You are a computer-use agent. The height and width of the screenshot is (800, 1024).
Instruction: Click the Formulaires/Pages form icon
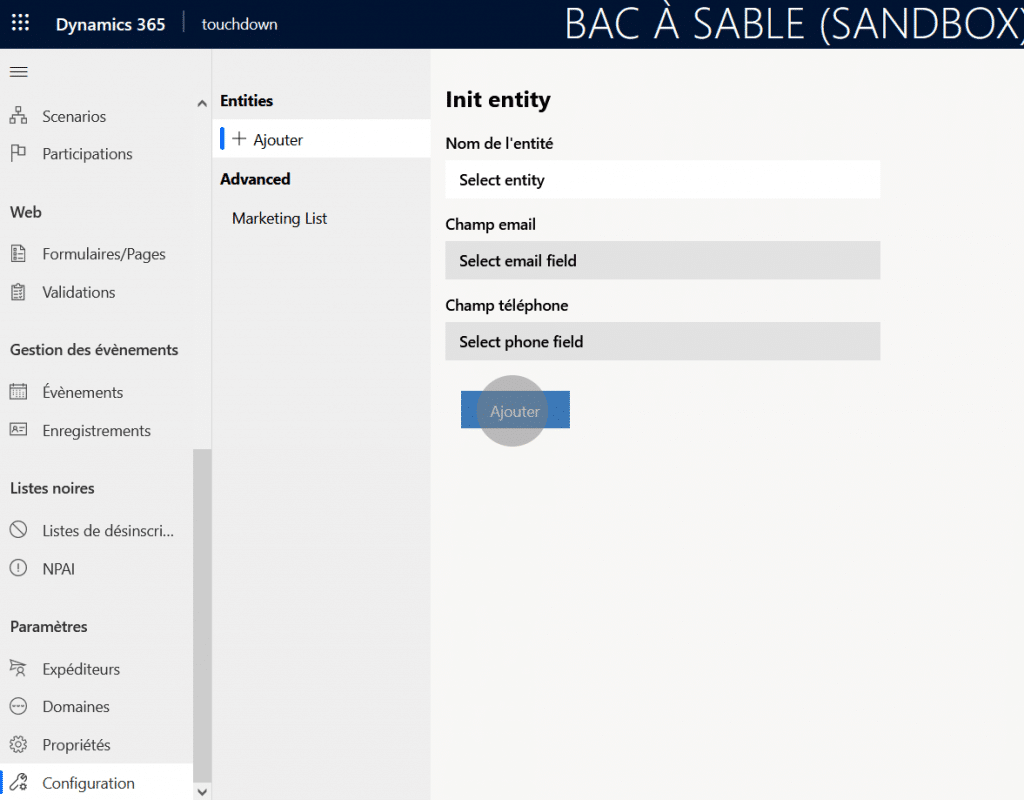click(18, 254)
